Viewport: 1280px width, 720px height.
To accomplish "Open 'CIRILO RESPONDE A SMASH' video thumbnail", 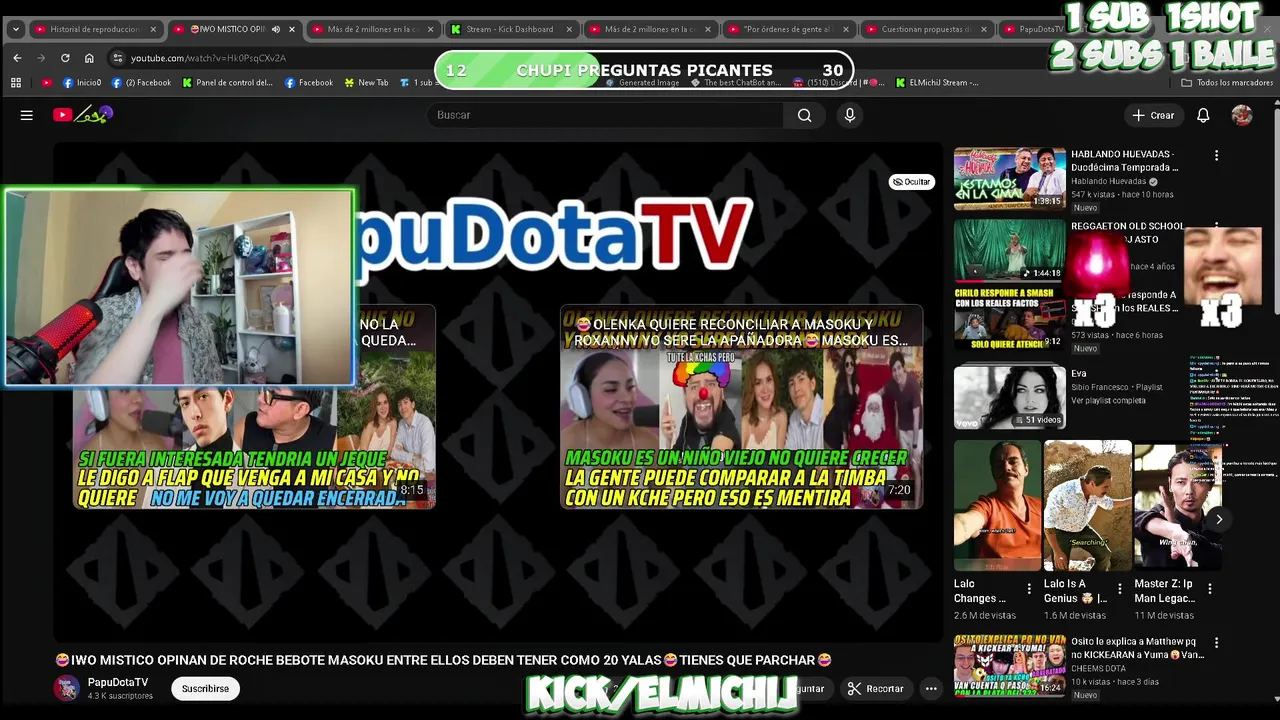I will (1009, 319).
